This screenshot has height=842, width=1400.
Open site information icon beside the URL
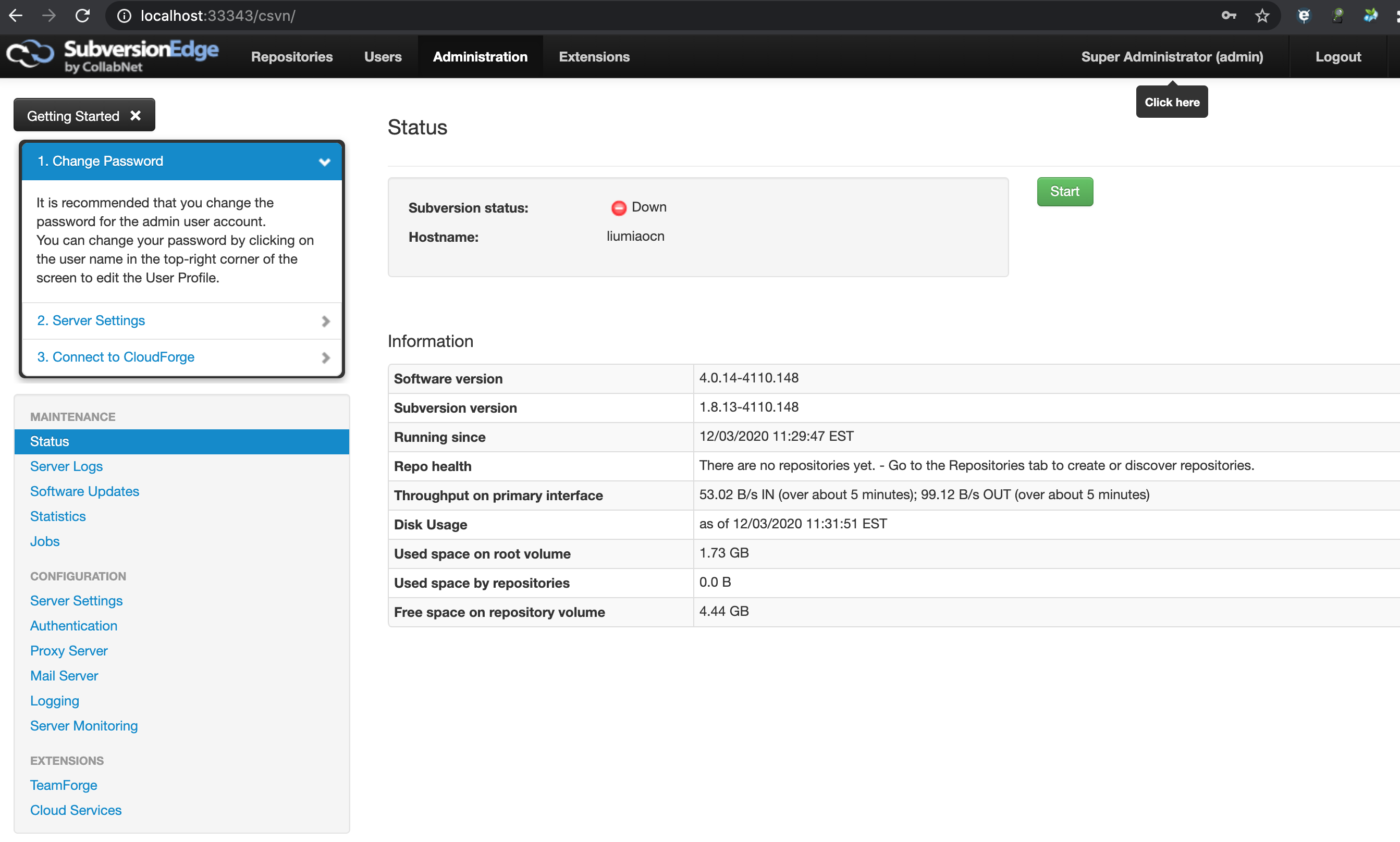[124, 16]
